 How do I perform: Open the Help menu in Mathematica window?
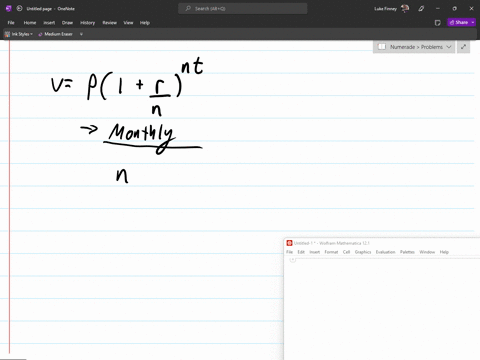point(444,252)
